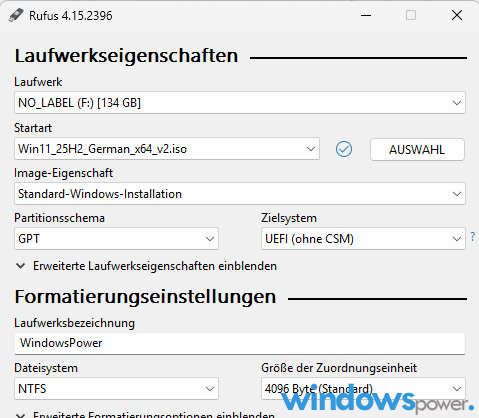Click the Laufwerksbezeichnung label
This screenshot has height=418, width=479.
(x=74, y=323)
